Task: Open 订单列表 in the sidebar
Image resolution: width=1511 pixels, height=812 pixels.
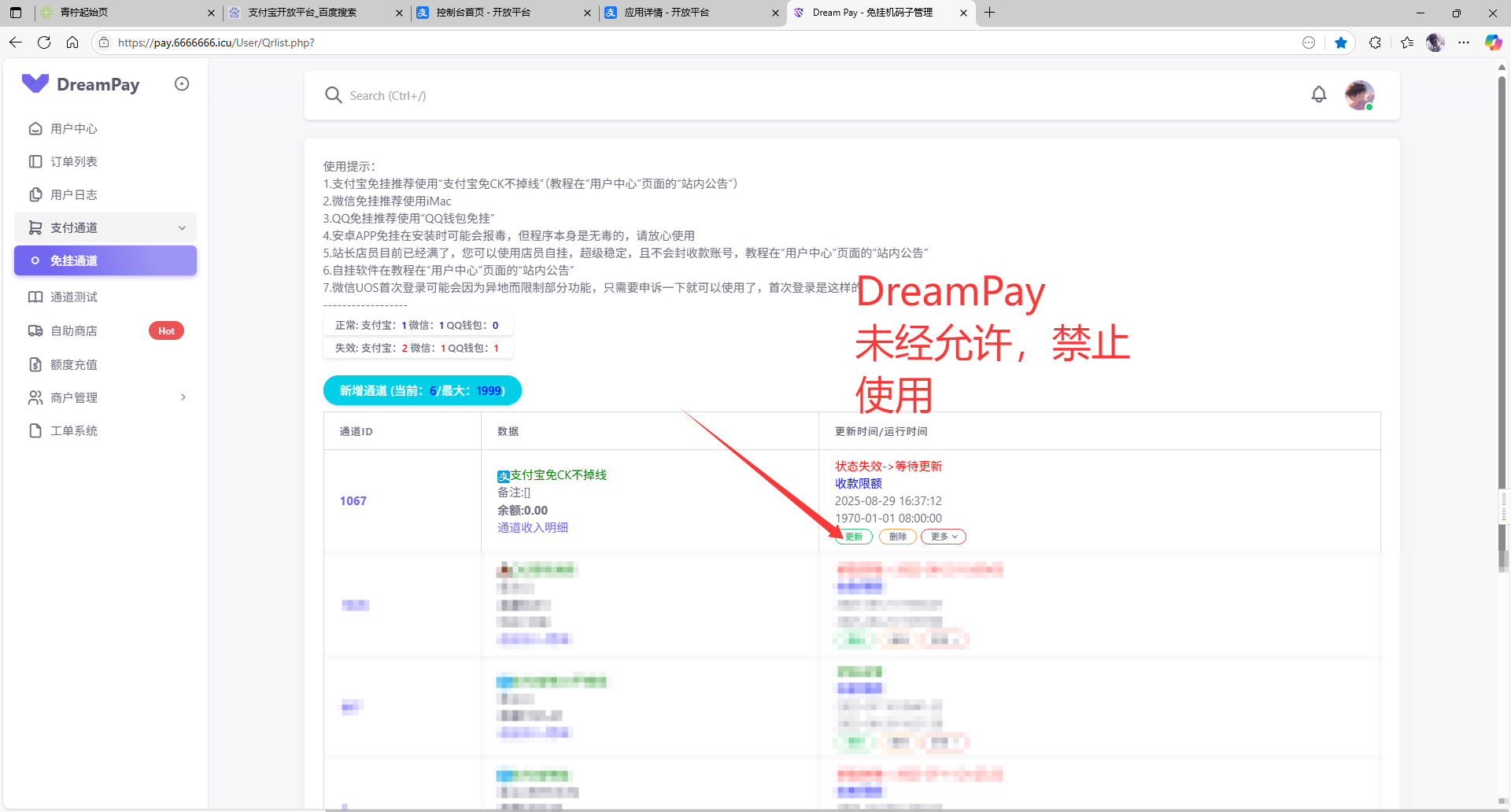Action: tap(74, 161)
